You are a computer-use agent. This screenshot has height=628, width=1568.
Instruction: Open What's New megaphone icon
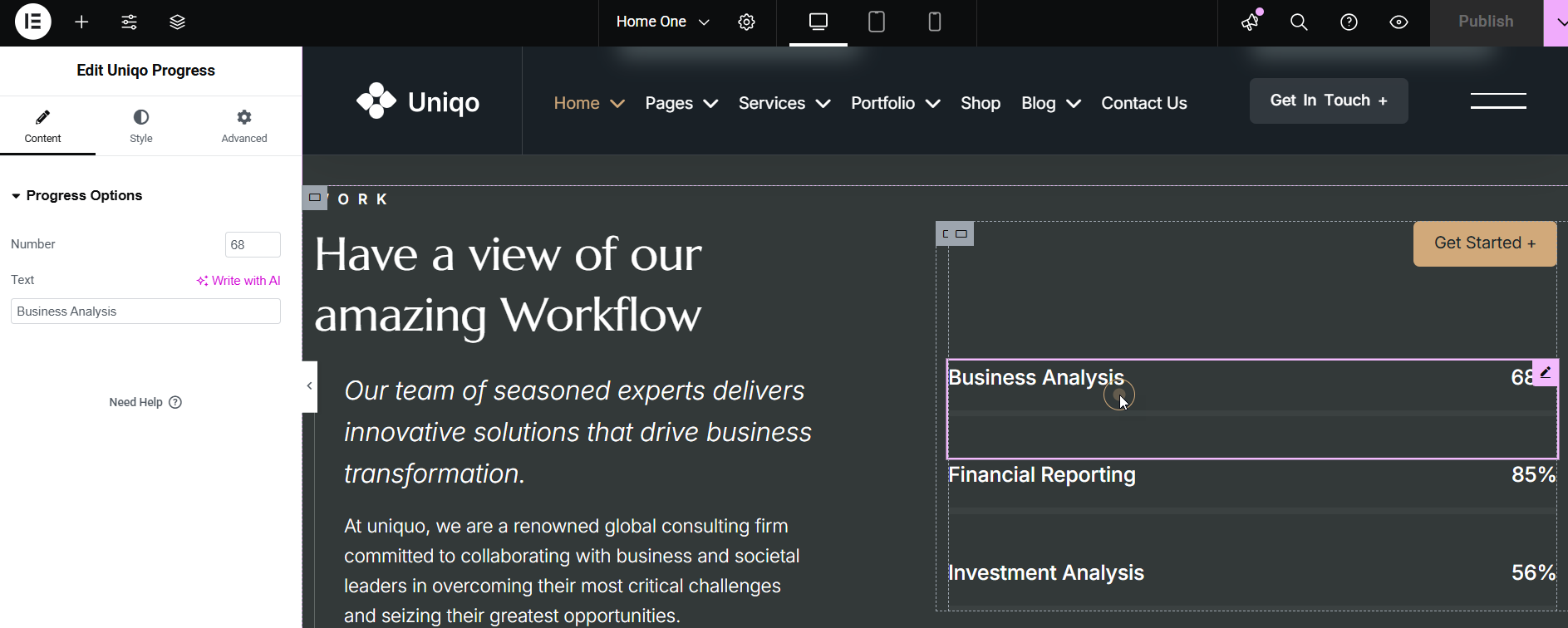[x=1251, y=22]
